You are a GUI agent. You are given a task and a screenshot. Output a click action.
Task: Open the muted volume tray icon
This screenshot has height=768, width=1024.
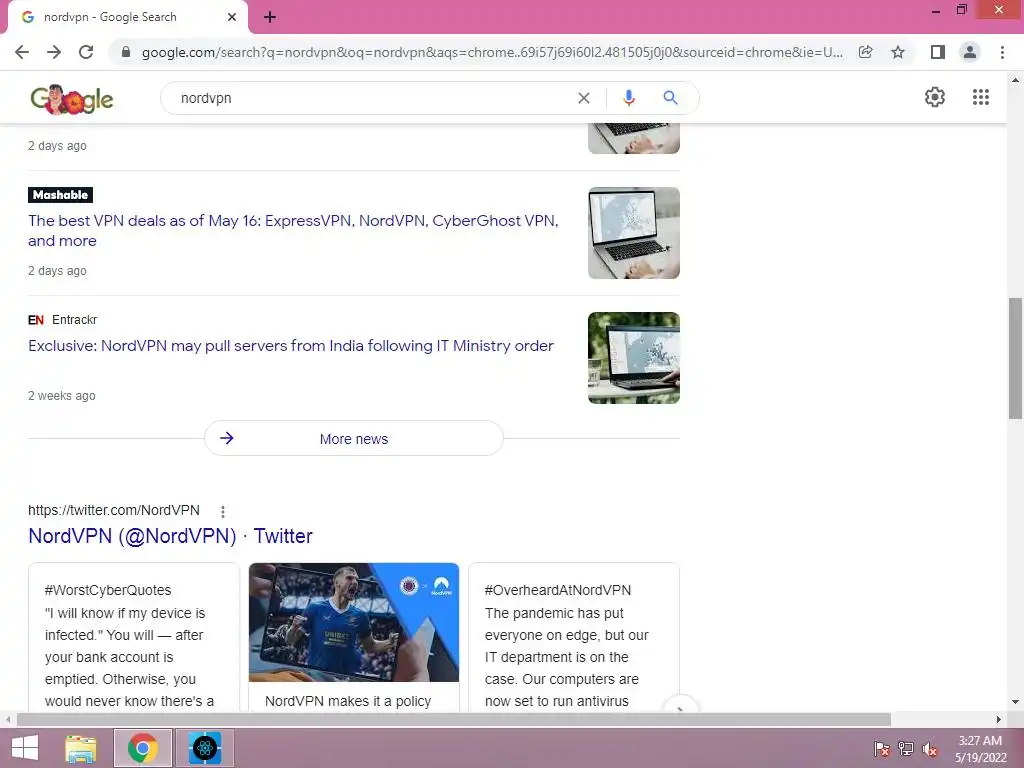coord(930,749)
